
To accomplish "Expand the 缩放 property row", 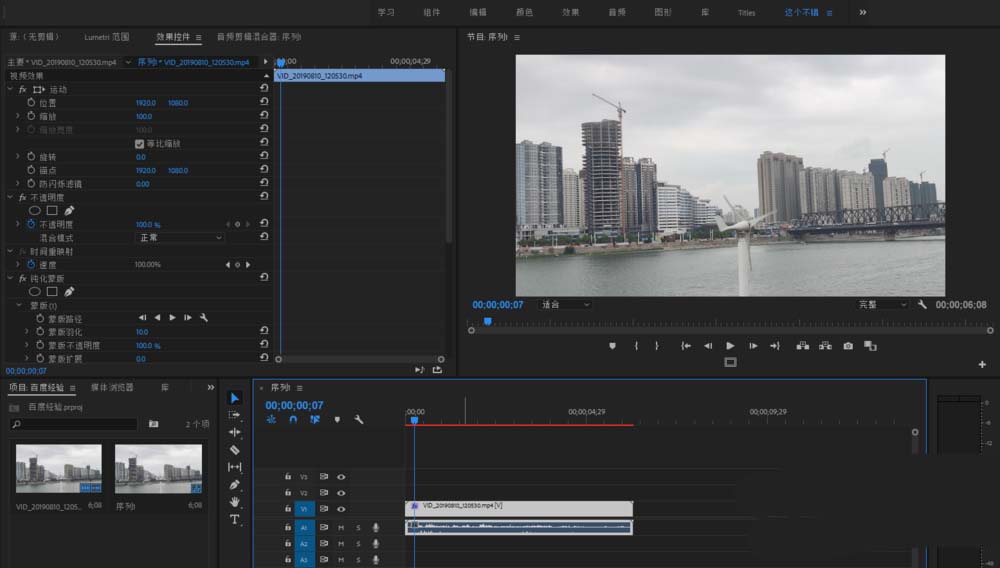I will click(18, 116).
